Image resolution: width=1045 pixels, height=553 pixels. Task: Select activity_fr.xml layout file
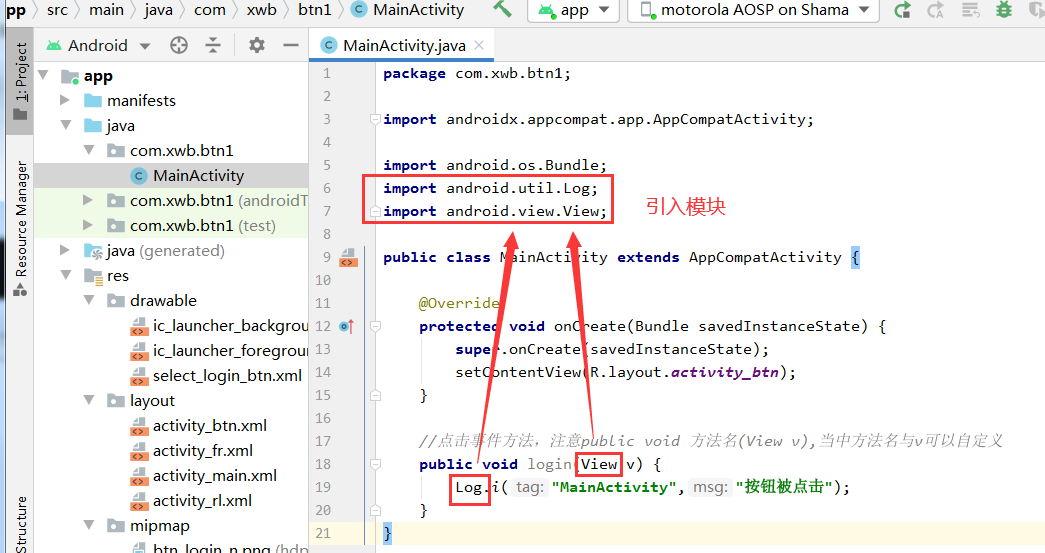(171, 450)
